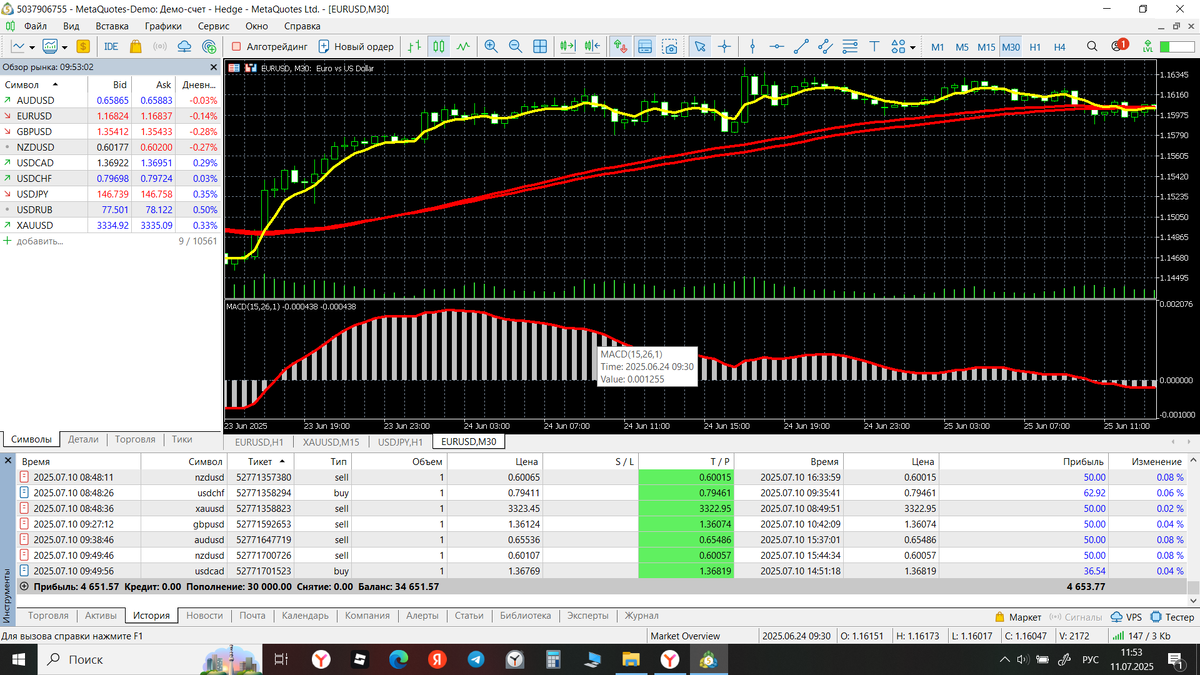Screen dimensions: 1200x675
Task: Close the Market Watch panel
Action: (214, 67)
